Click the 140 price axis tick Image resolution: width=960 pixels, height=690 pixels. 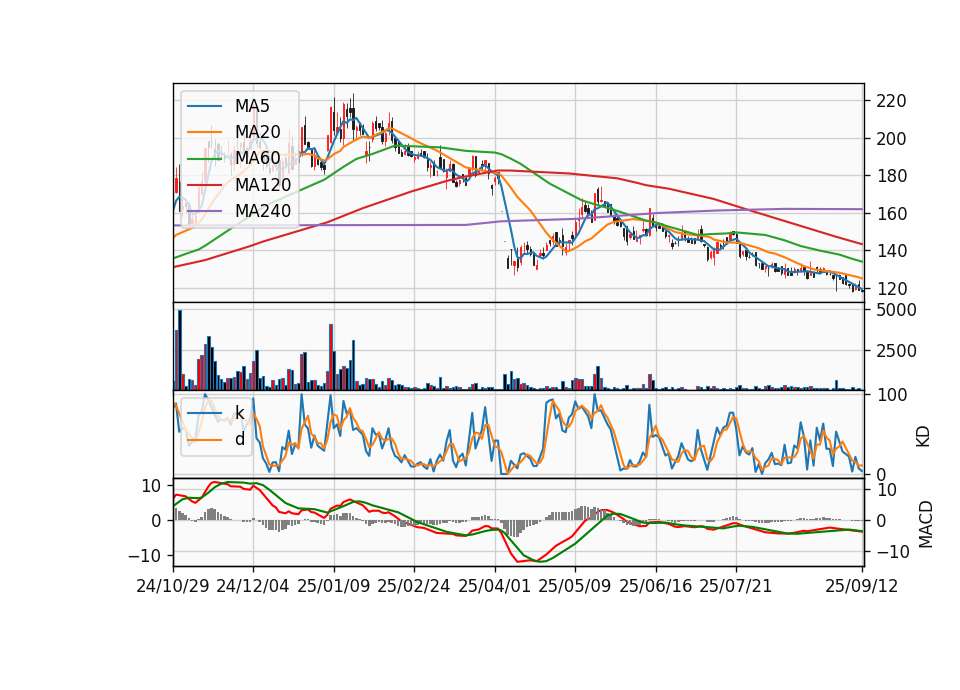coord(891,251)
